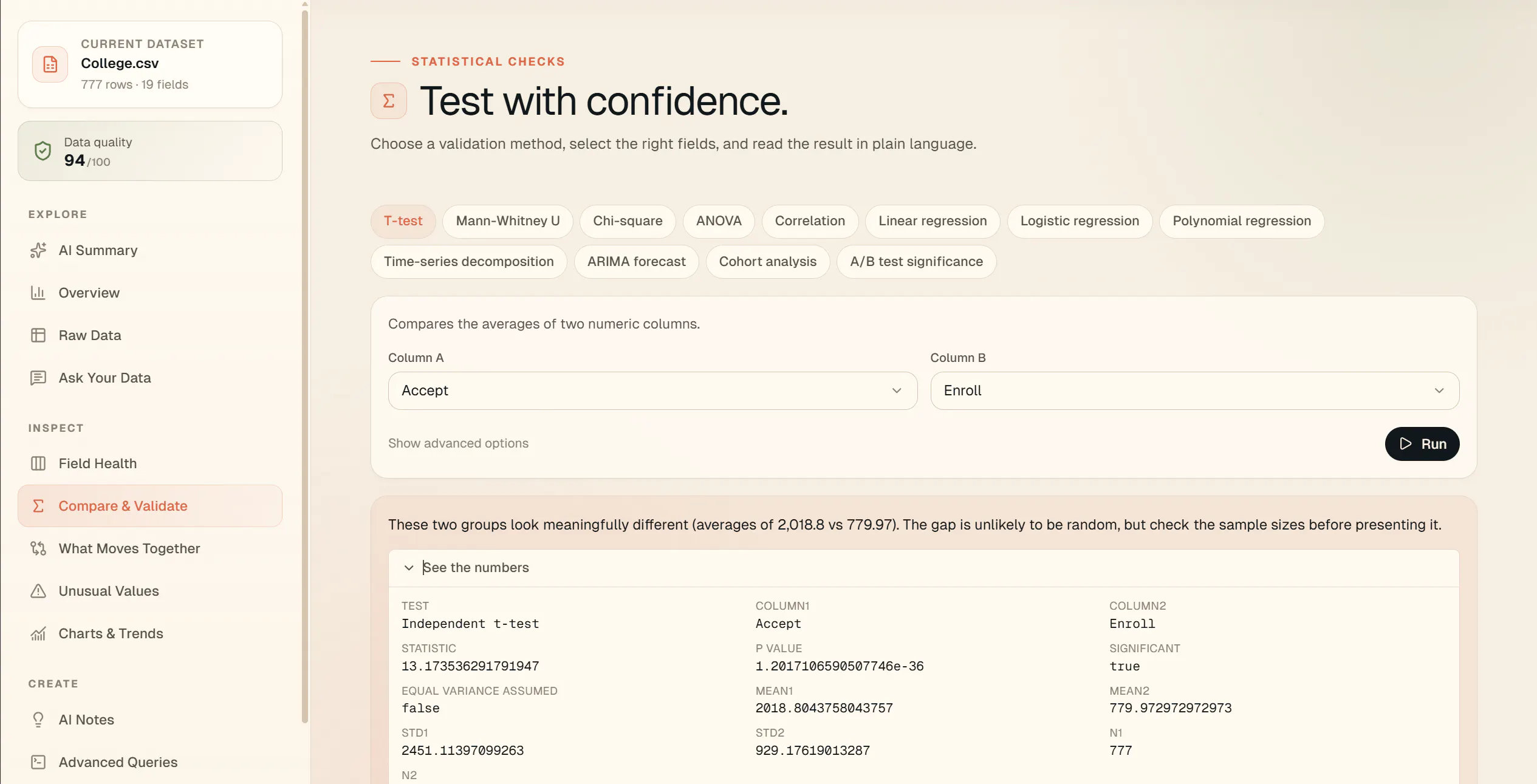Click the Data quality shield icon

point(43,151)
